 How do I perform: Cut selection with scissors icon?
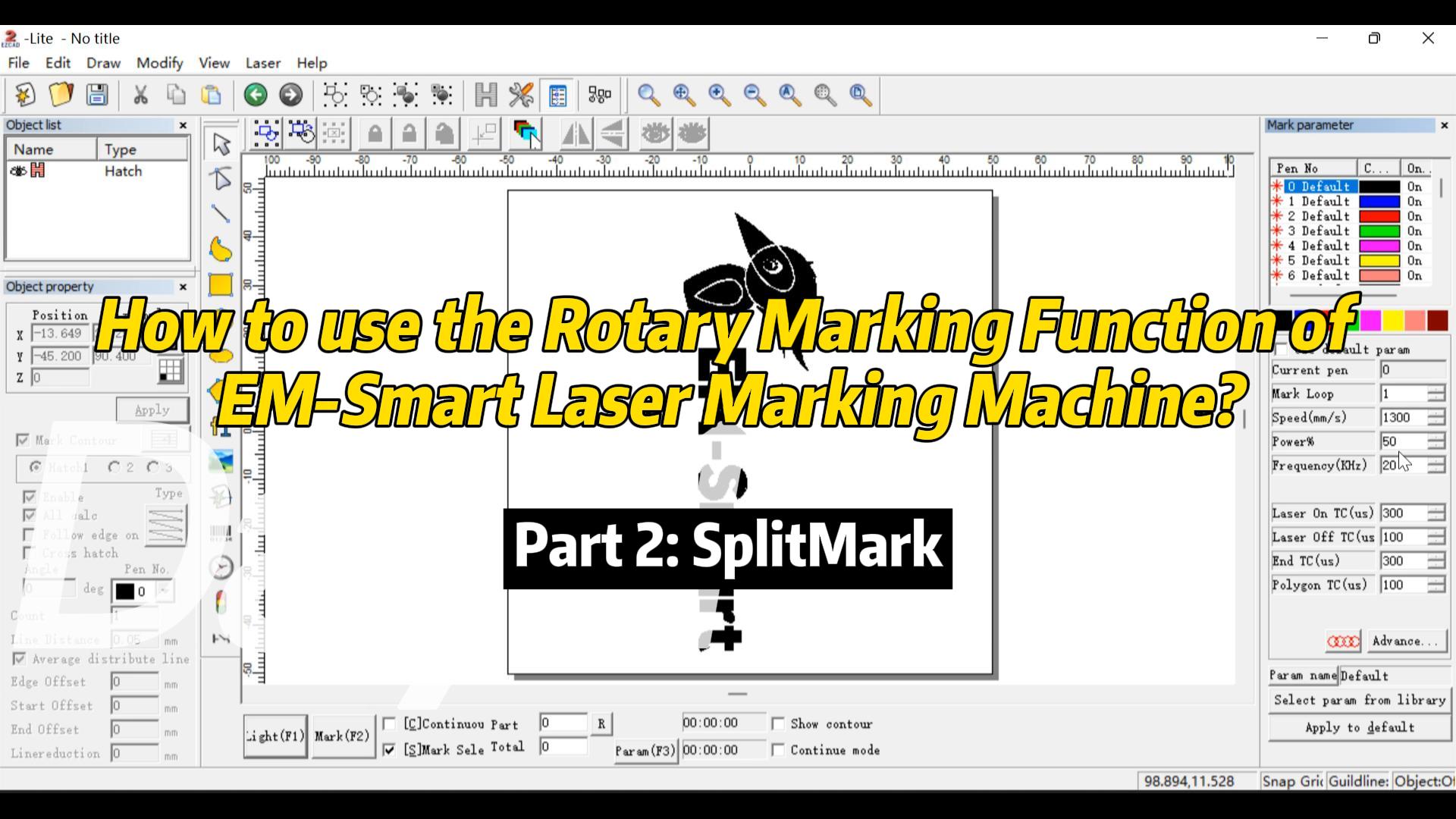pos(140,95)
